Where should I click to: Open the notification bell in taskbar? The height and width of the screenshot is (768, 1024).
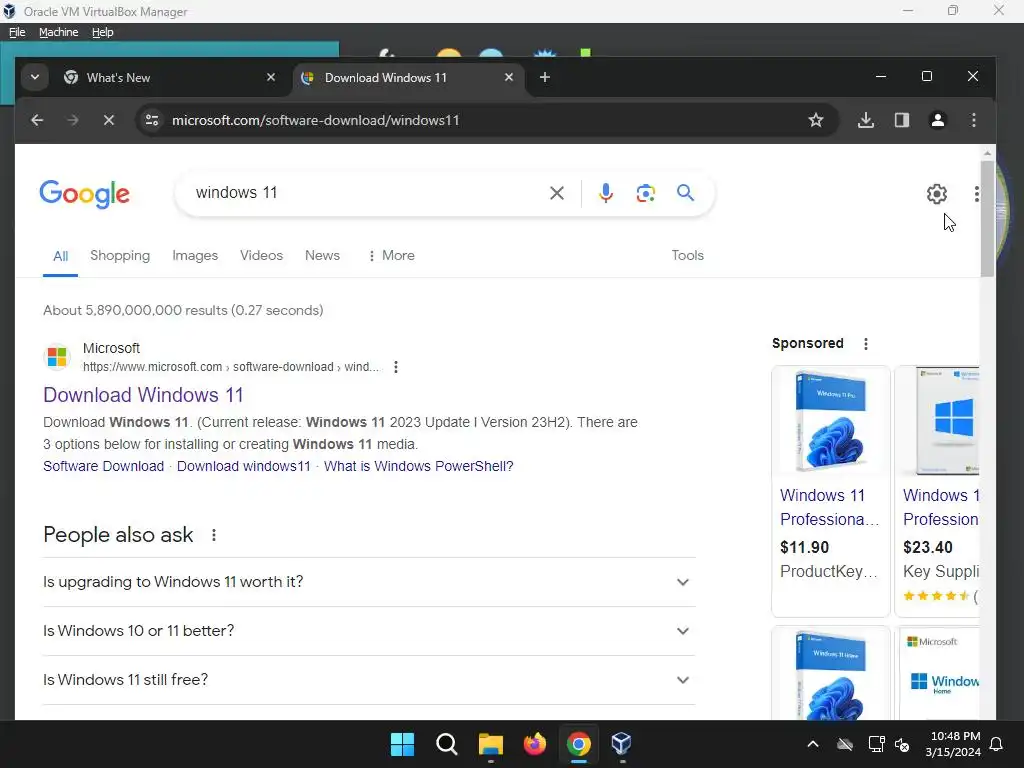coord(997,744)
